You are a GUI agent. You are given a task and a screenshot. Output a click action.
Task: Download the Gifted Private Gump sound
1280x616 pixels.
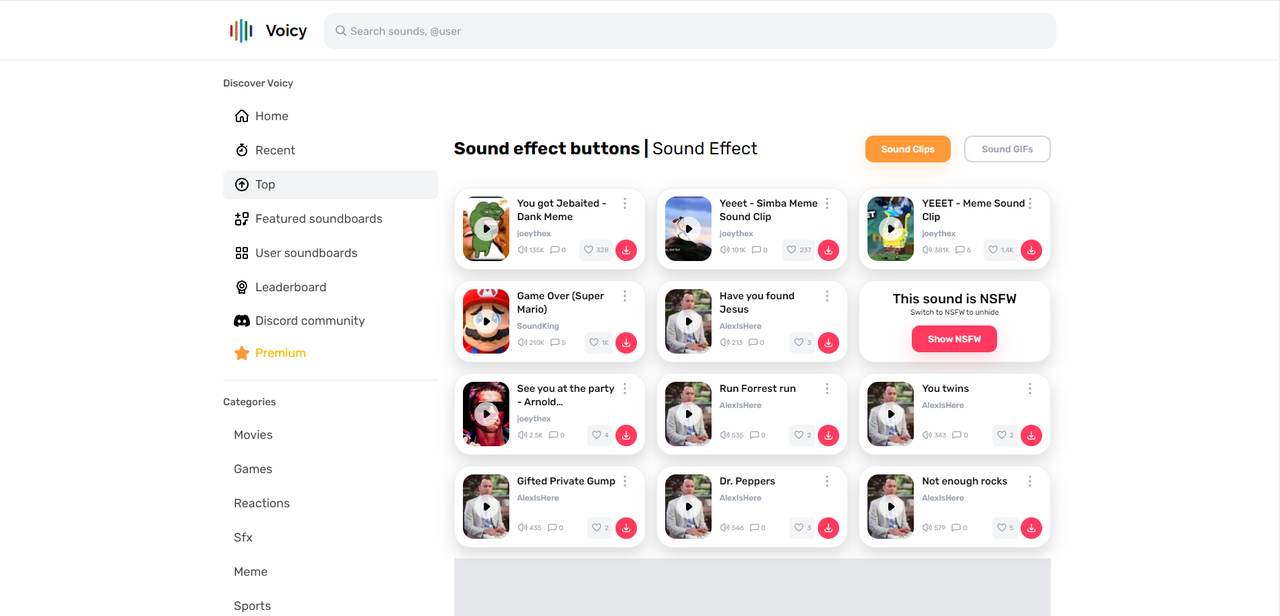[x=626, y=528]
